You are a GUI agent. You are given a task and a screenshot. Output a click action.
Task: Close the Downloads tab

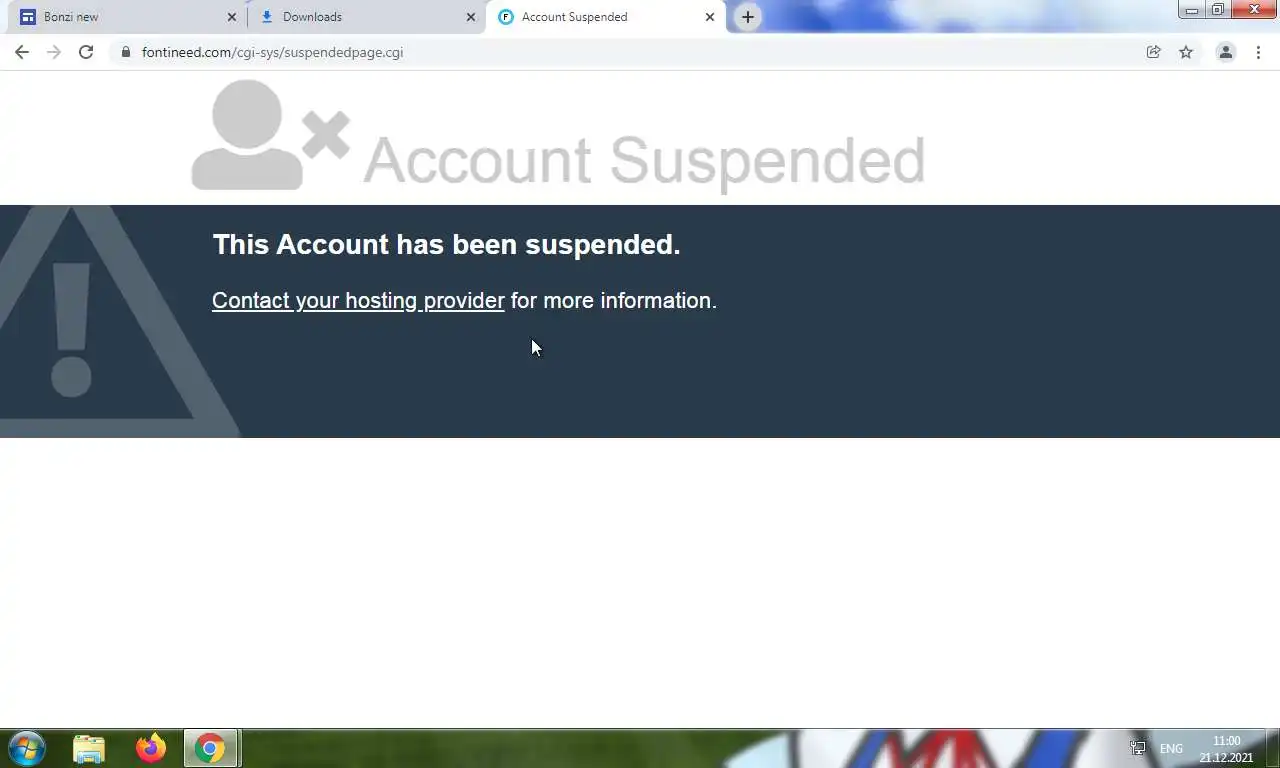coord(471,17)
